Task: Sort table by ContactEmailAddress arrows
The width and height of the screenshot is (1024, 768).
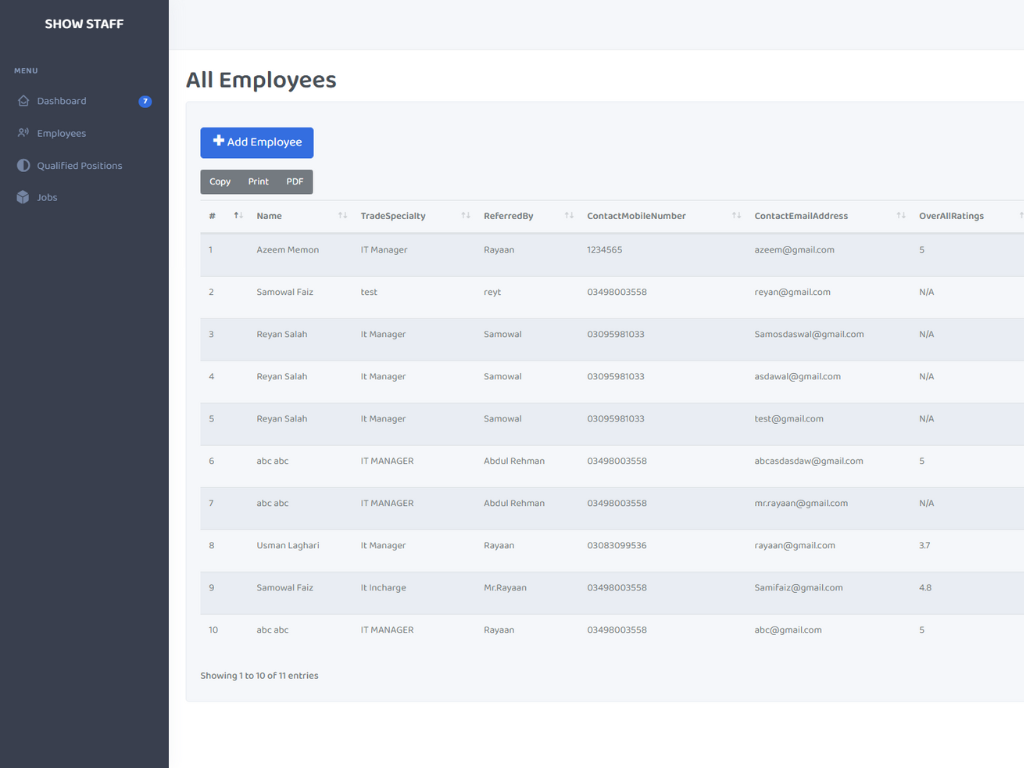Action: 901,216
